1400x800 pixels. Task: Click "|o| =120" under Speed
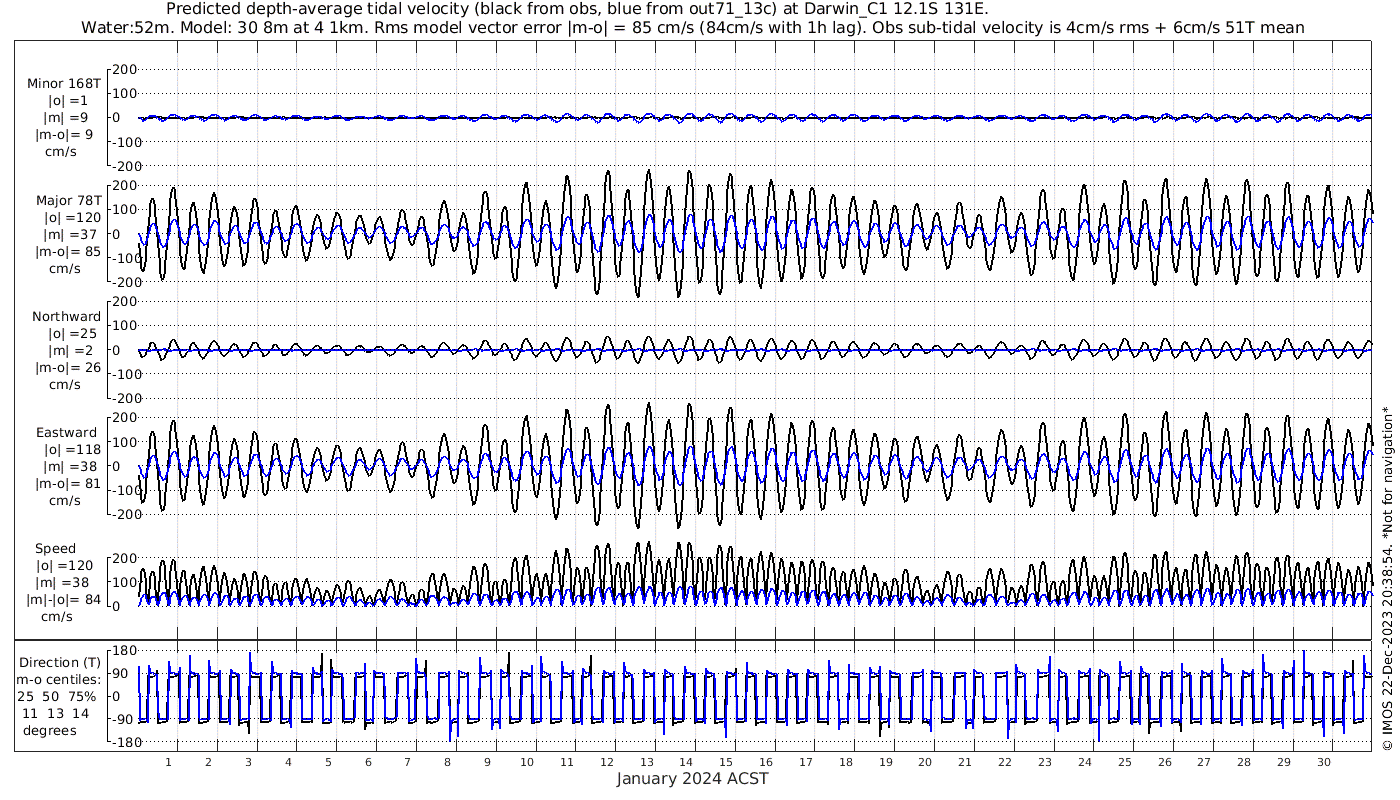tap(66, 566)
